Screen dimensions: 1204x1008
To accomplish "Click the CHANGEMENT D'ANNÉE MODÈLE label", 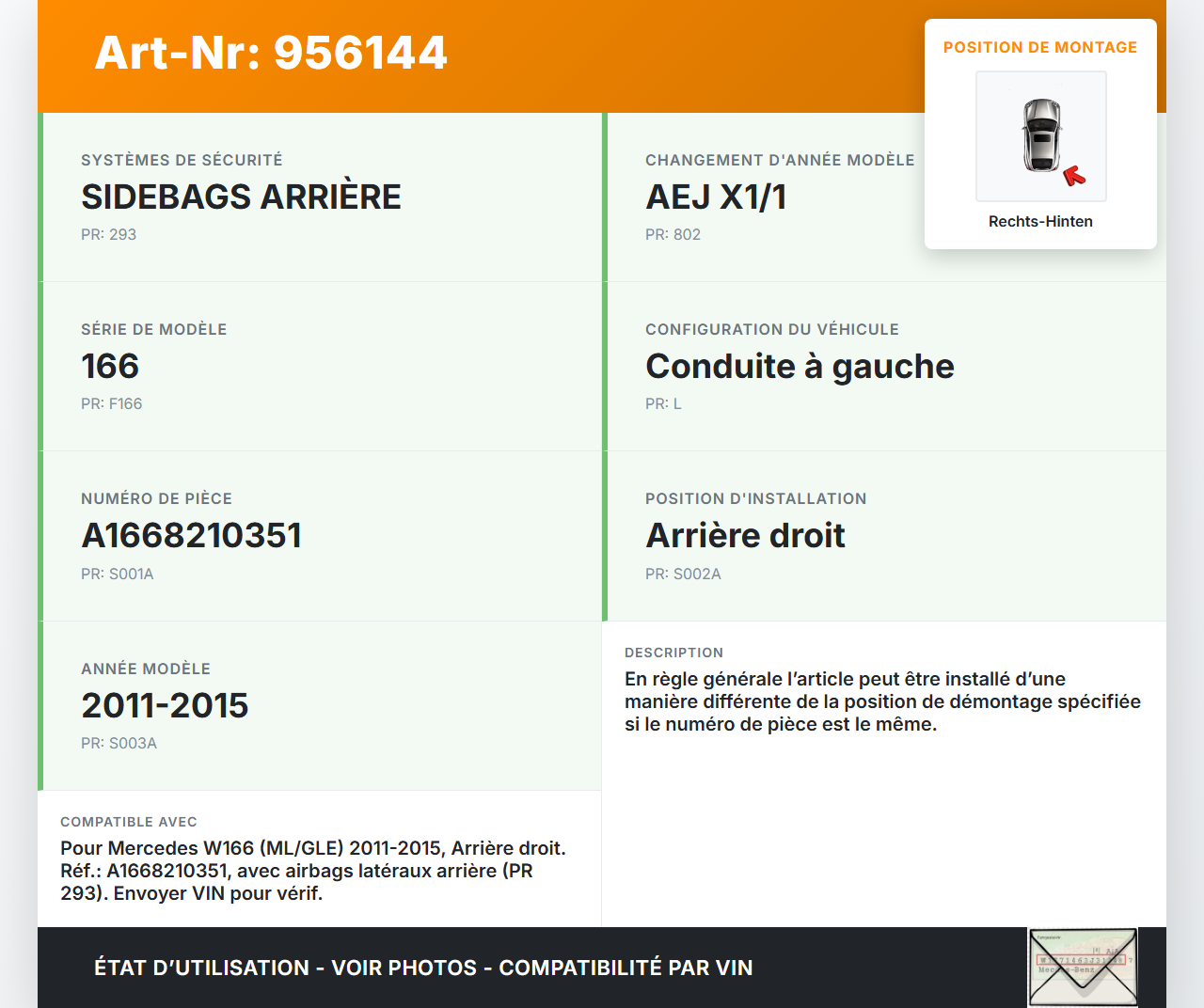I will [780, 160].
